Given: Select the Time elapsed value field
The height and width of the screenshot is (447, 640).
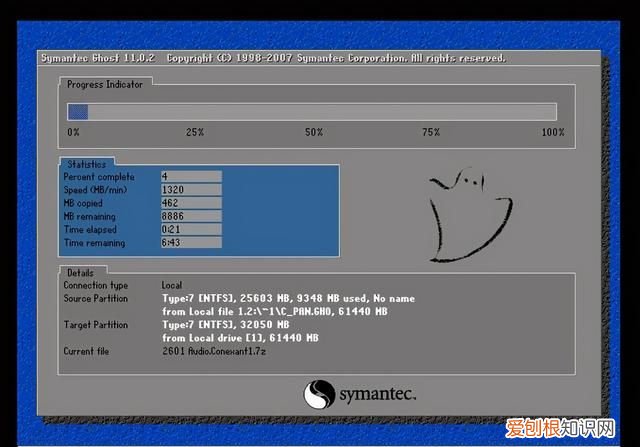Looking at the screenshot, I should point(190,229).
